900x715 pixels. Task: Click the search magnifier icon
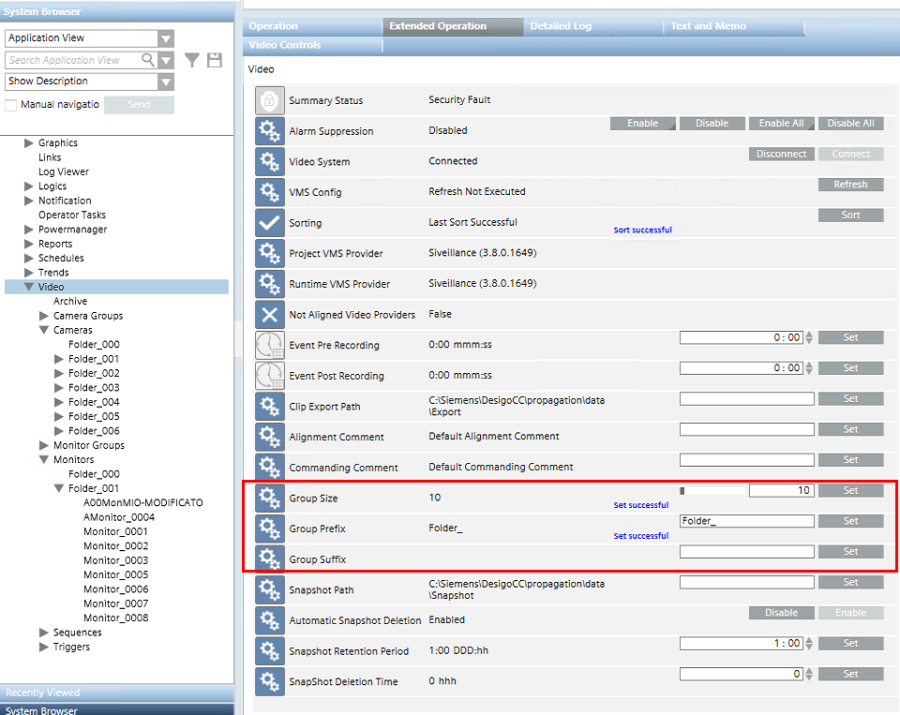(148, 60)
